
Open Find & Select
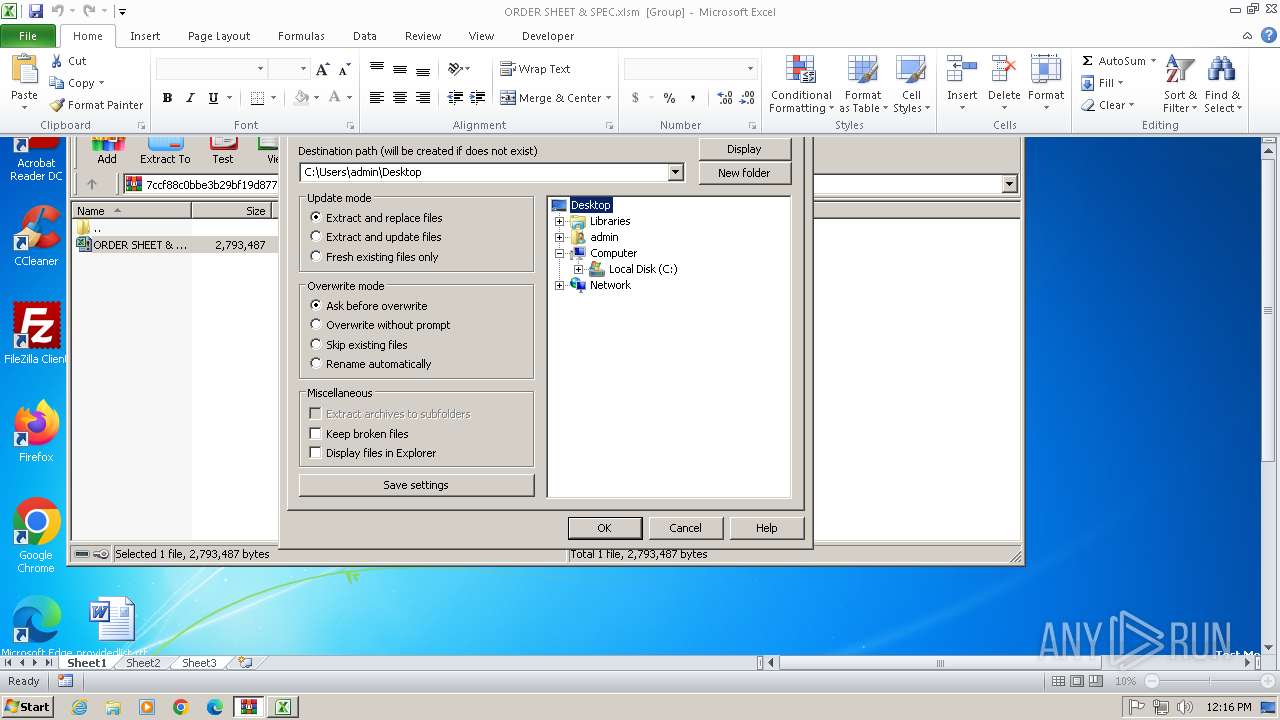pyautogui.click(x=1222, y=84)
